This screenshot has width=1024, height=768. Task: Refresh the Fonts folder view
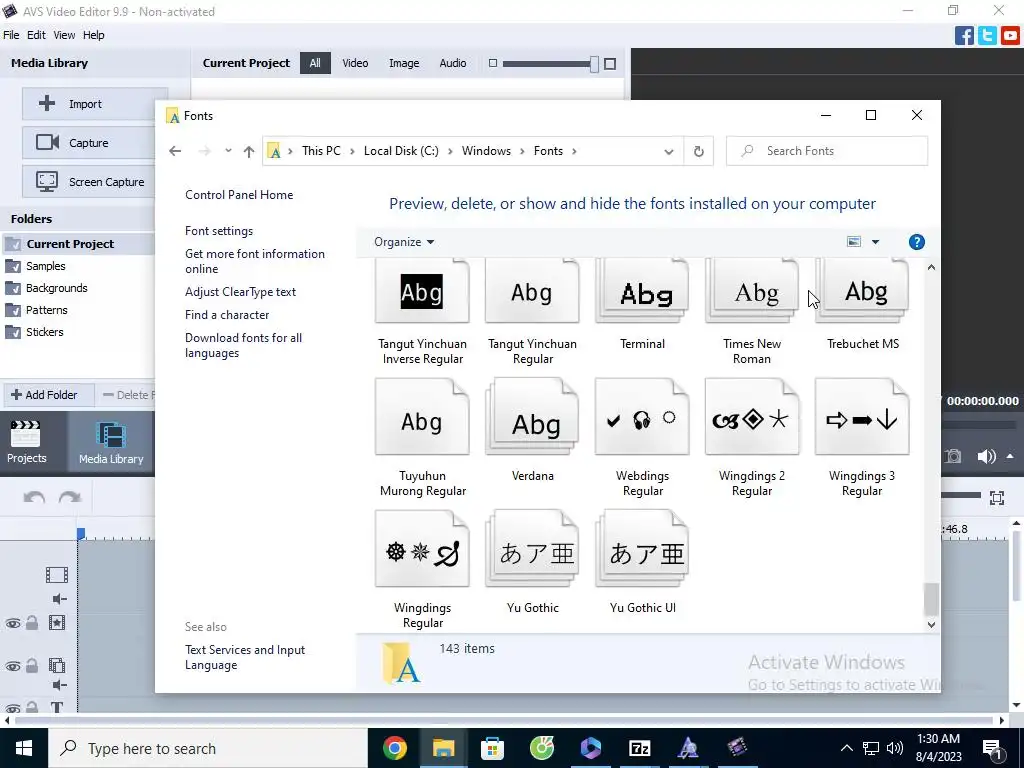[x=698, y=152]
